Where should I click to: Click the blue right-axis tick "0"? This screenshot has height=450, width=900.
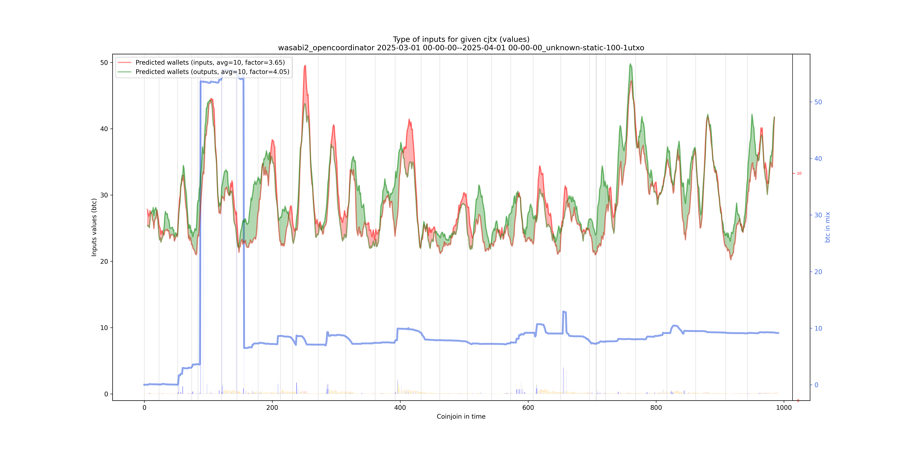pyautogui.click(x=817, y=385)
